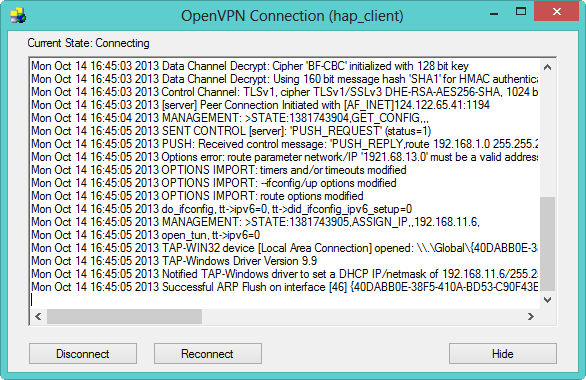The height and width of the screenshot is (380, 586).
Task: Click the vertical scrollbar track above the thumb
Action: [548, 136]
